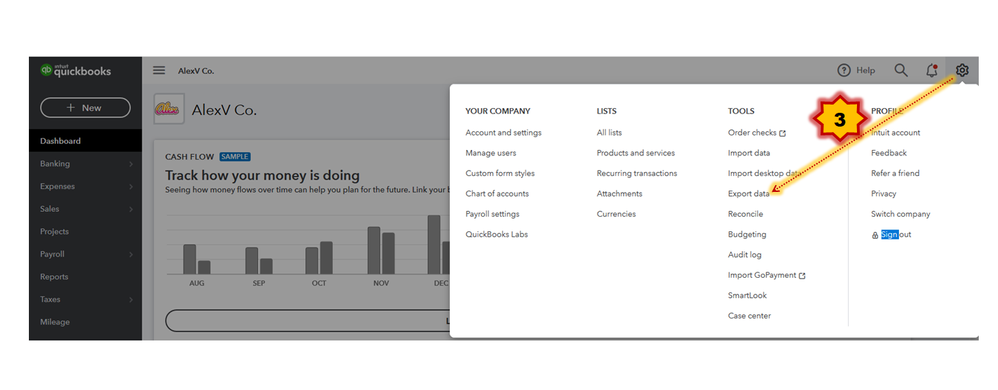Image resolution: width=998 pixels, height=390 pixels.
Task: Open Reports in the sidebar
Action: [x=54, y=277]
